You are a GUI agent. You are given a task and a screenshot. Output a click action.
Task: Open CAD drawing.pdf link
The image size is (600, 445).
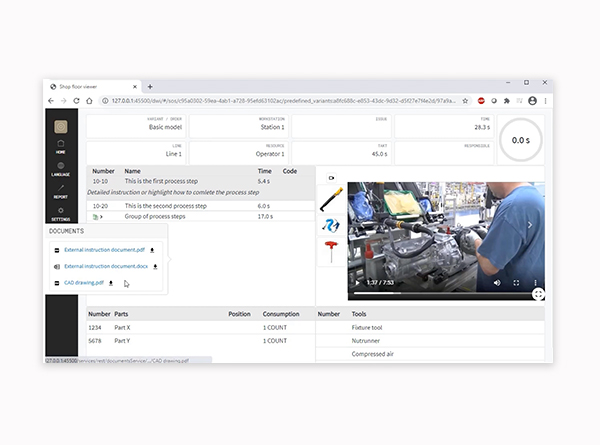tap(84, 283)
